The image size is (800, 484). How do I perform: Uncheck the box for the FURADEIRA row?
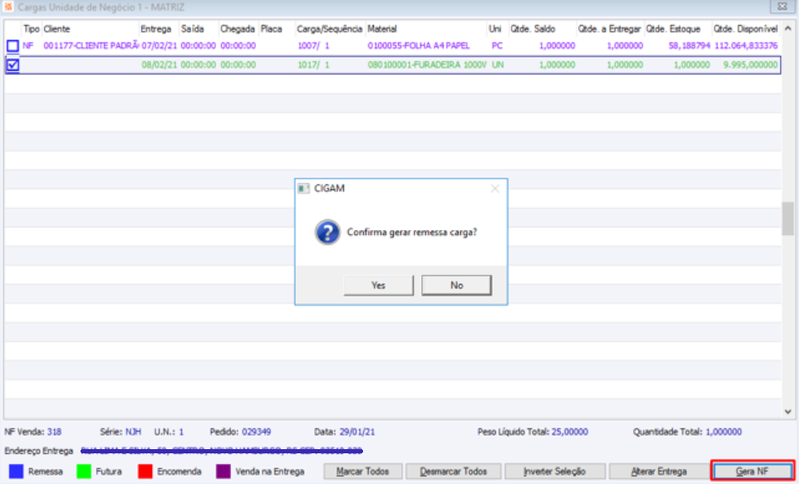click(13, 65)
